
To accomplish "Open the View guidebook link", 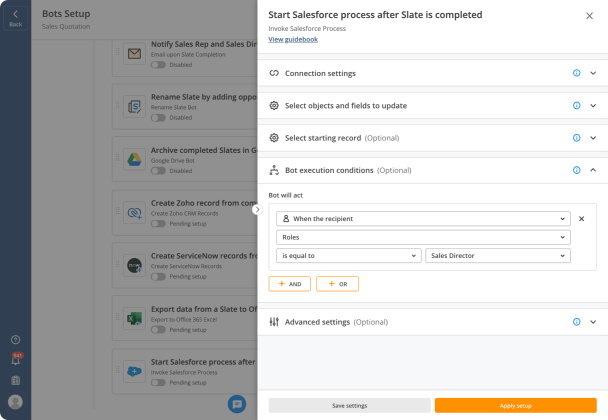I will pyautogui.click(x=293, y=39).
